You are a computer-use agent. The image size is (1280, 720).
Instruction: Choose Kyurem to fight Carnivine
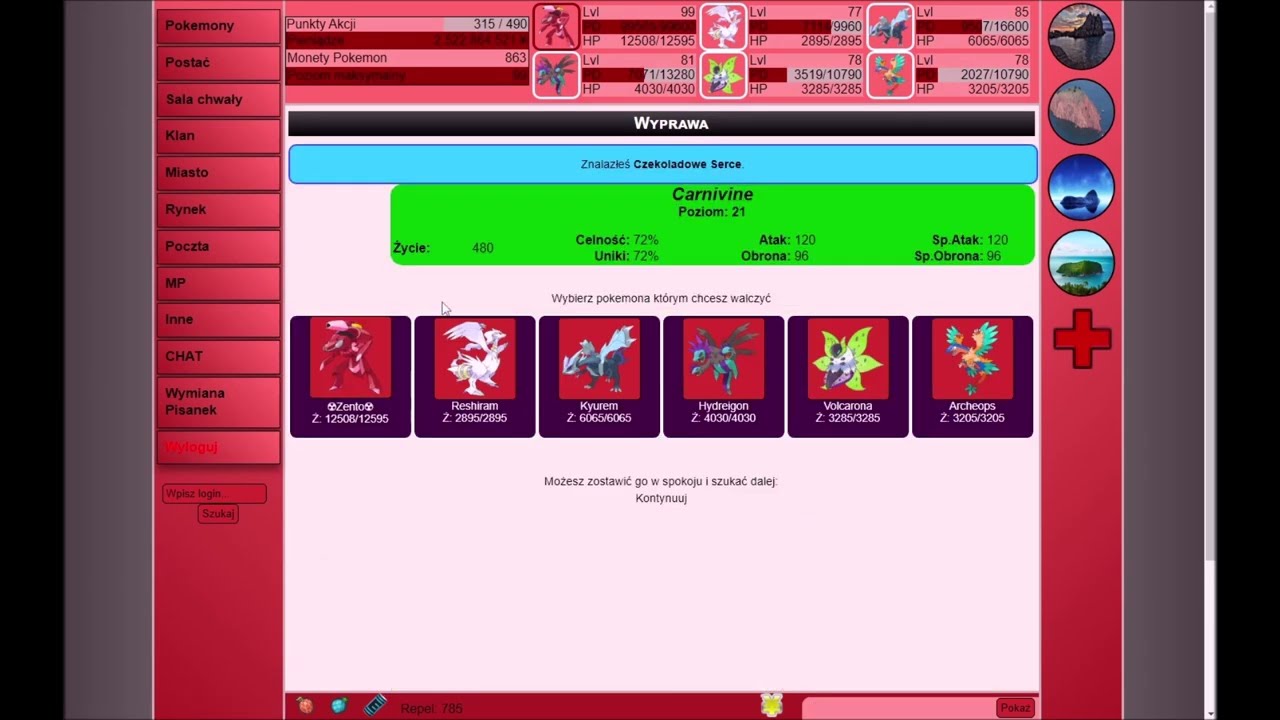tap(599, 376)
